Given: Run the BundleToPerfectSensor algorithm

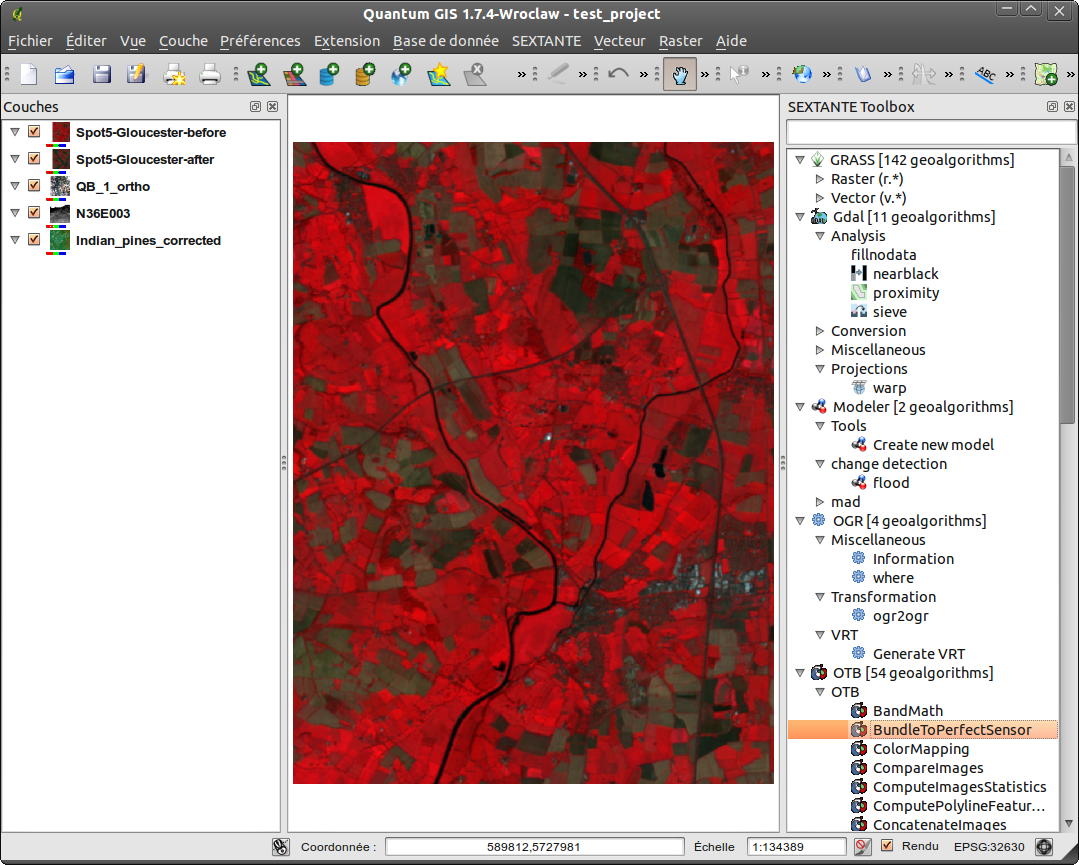Looking at the screenshot, I should tap(952, 730).
